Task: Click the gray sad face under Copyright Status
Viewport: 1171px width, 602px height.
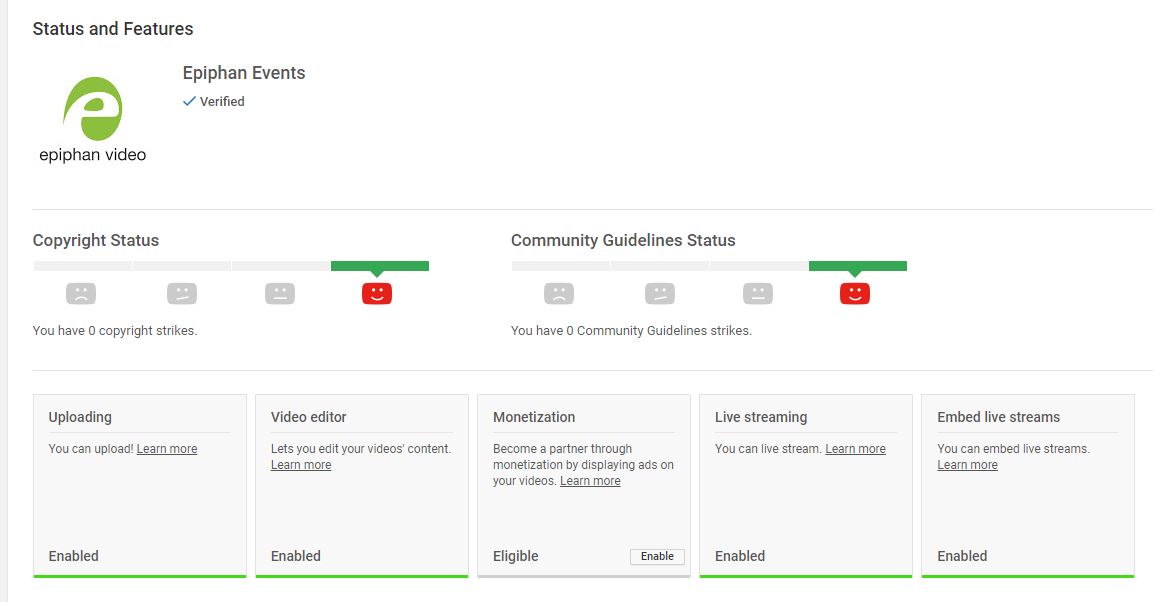Action: 81,294
